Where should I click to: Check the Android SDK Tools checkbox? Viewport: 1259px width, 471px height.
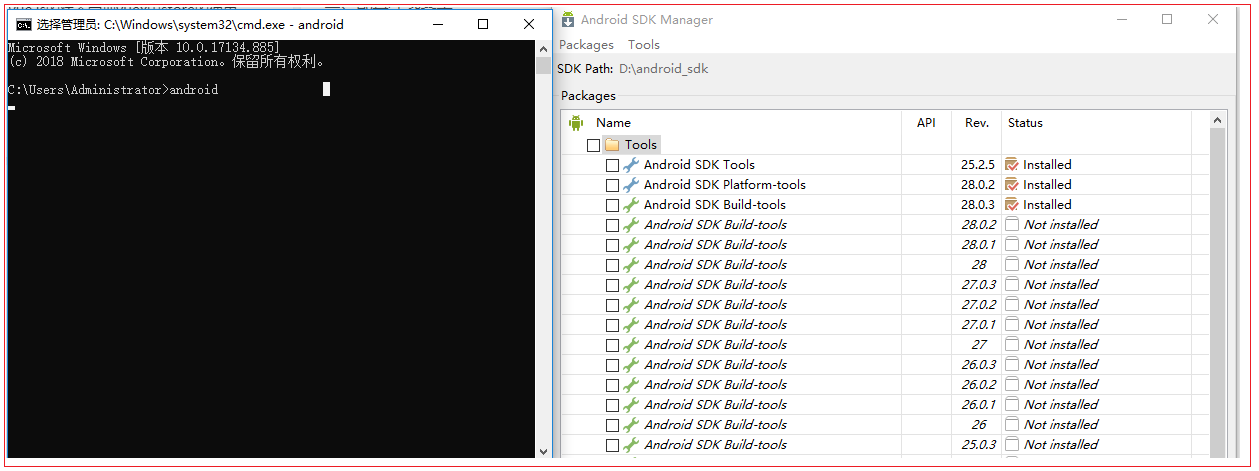pos(612,165)
